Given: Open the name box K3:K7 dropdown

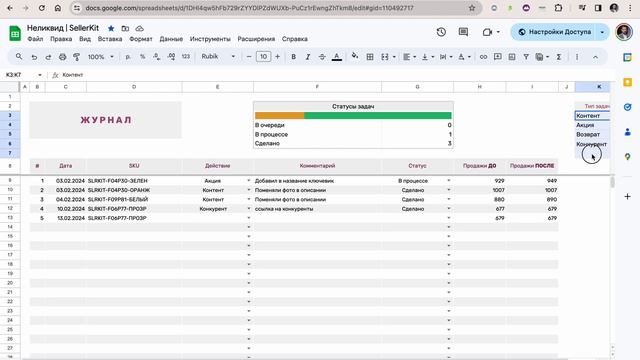Looking at the screenshot, I should [x=40, y=75].
